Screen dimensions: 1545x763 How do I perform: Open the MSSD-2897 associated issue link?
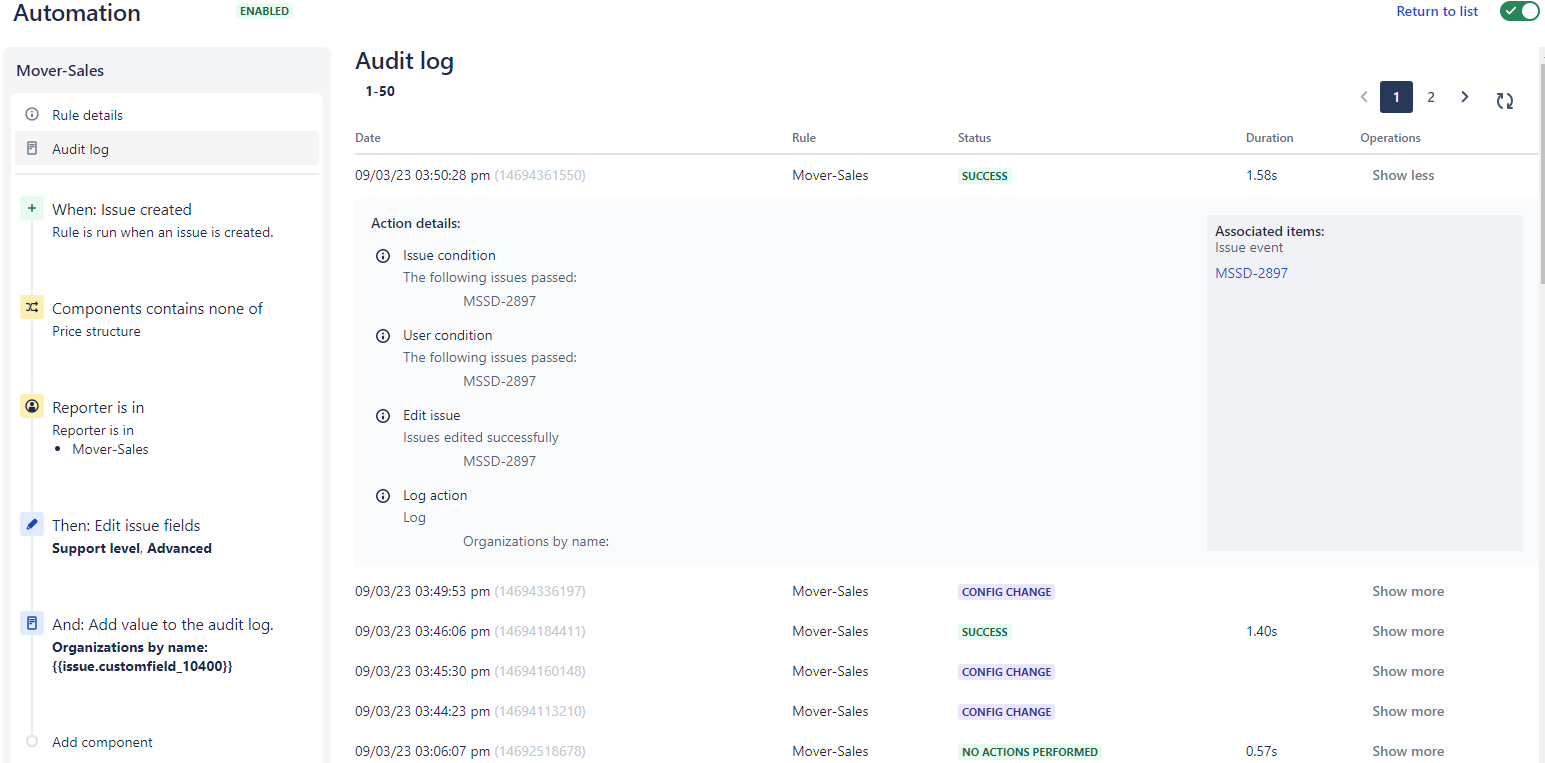coord(1251,273)
